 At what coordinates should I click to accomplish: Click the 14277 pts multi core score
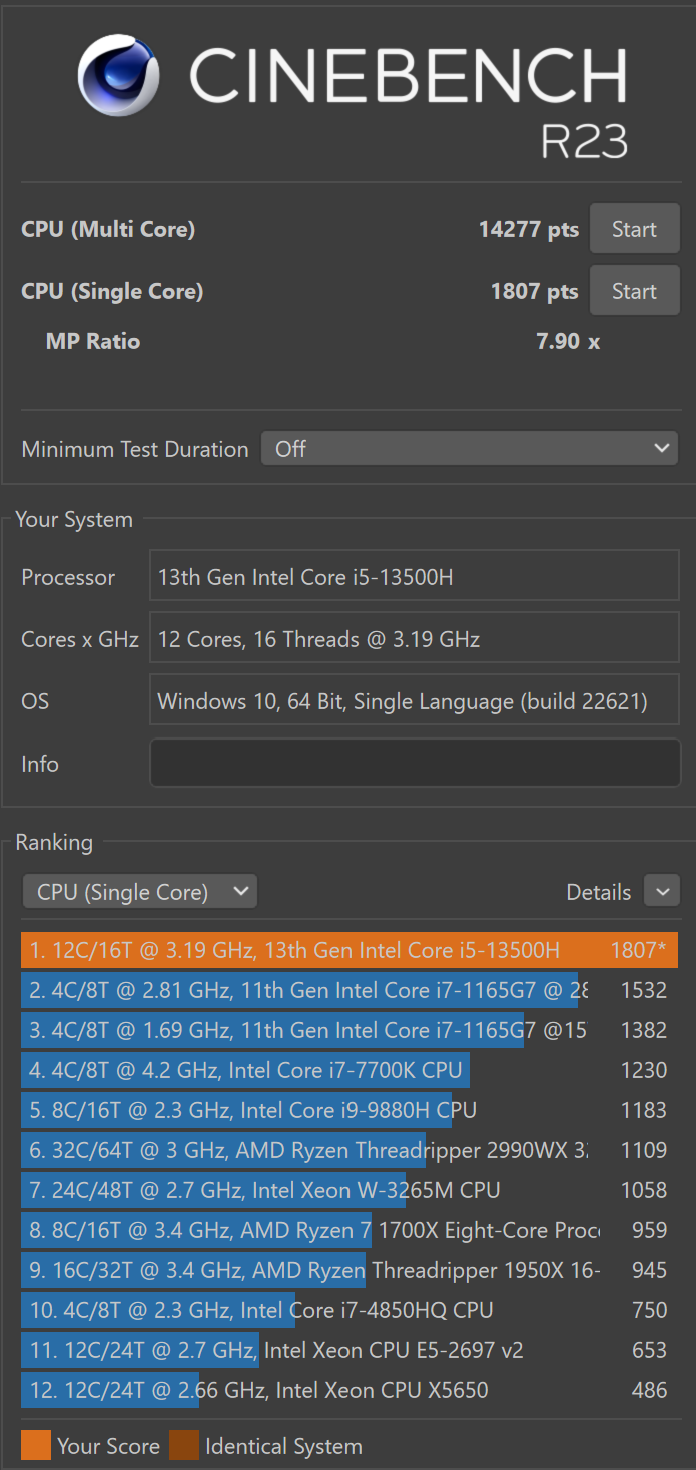click(x=529, y=229)
